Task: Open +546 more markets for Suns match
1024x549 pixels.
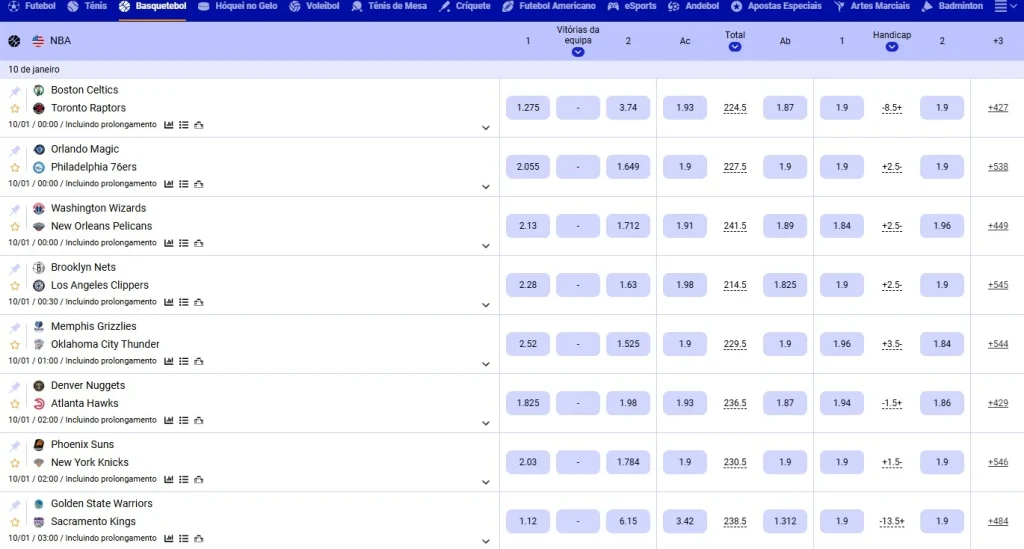Action: pos(997,462)
